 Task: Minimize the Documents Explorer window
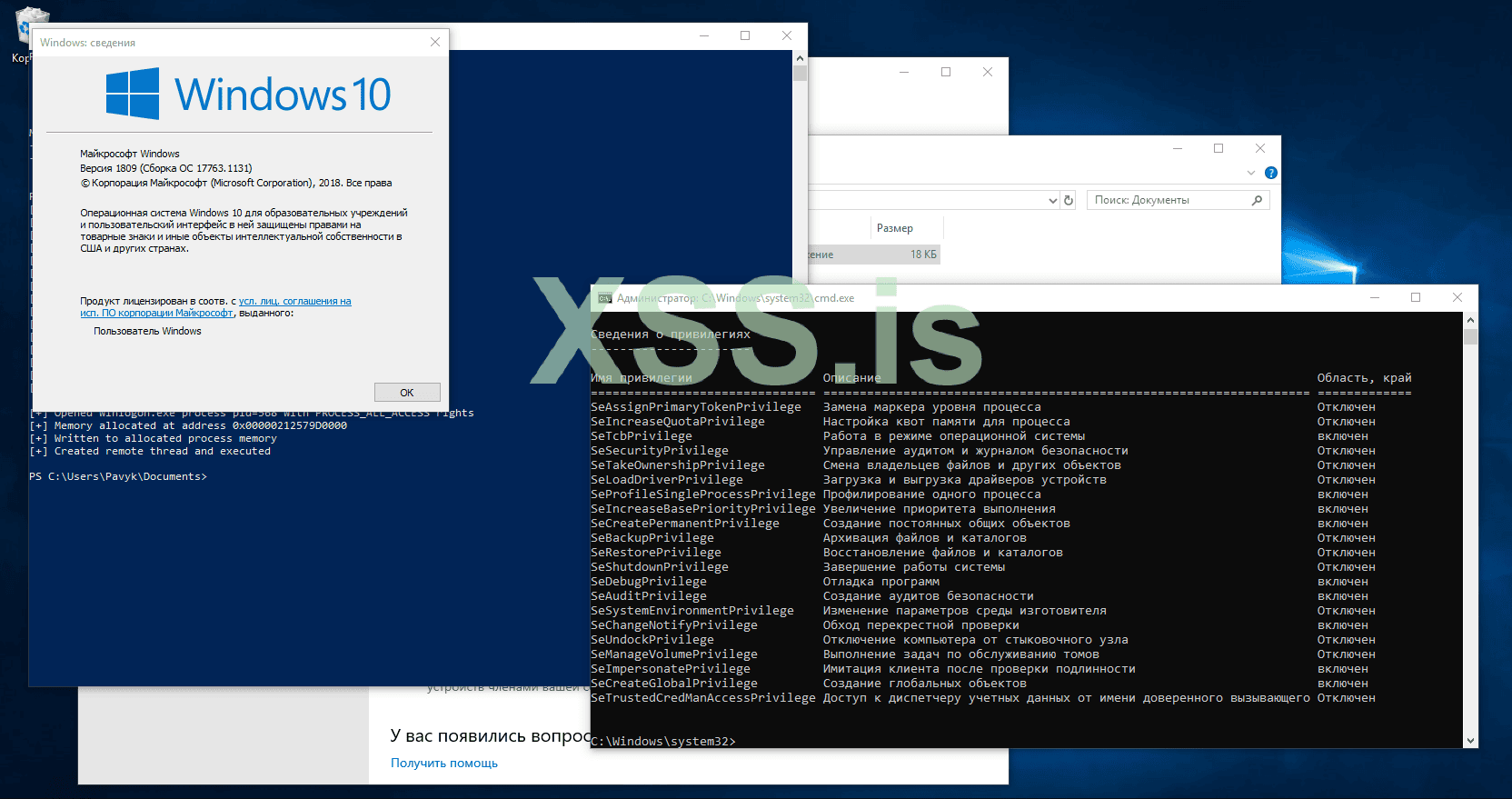(x=1178, y=148)
